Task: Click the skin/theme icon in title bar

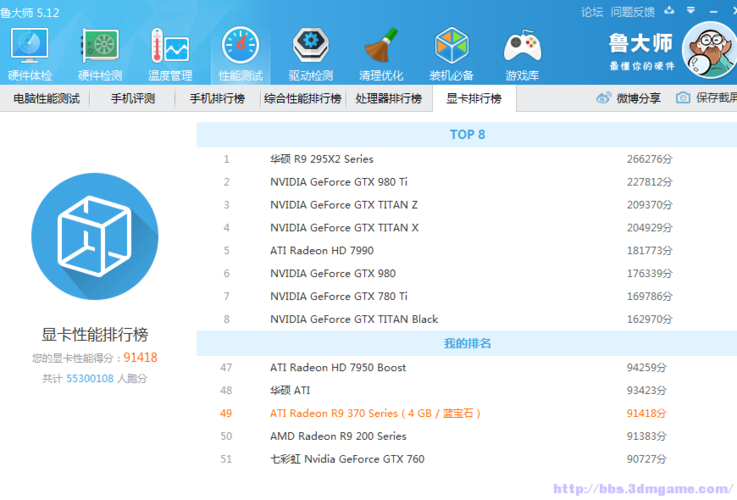Action: 669,10
